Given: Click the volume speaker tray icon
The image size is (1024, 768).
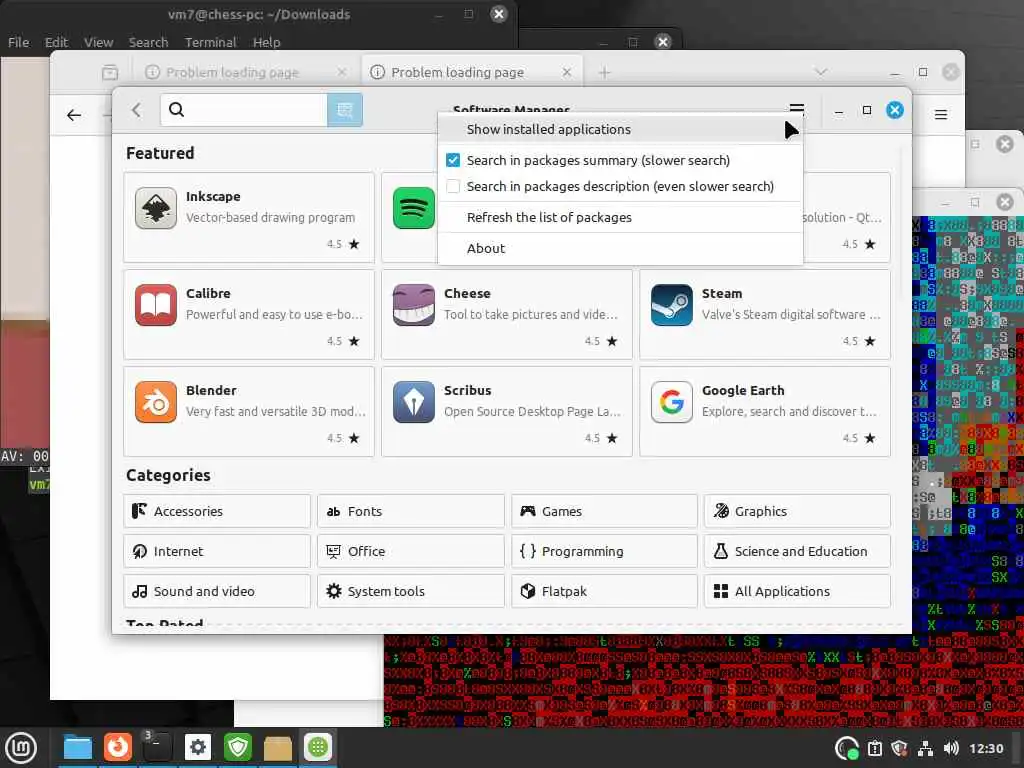Looking at the screenshot, I should pos(951,748).
